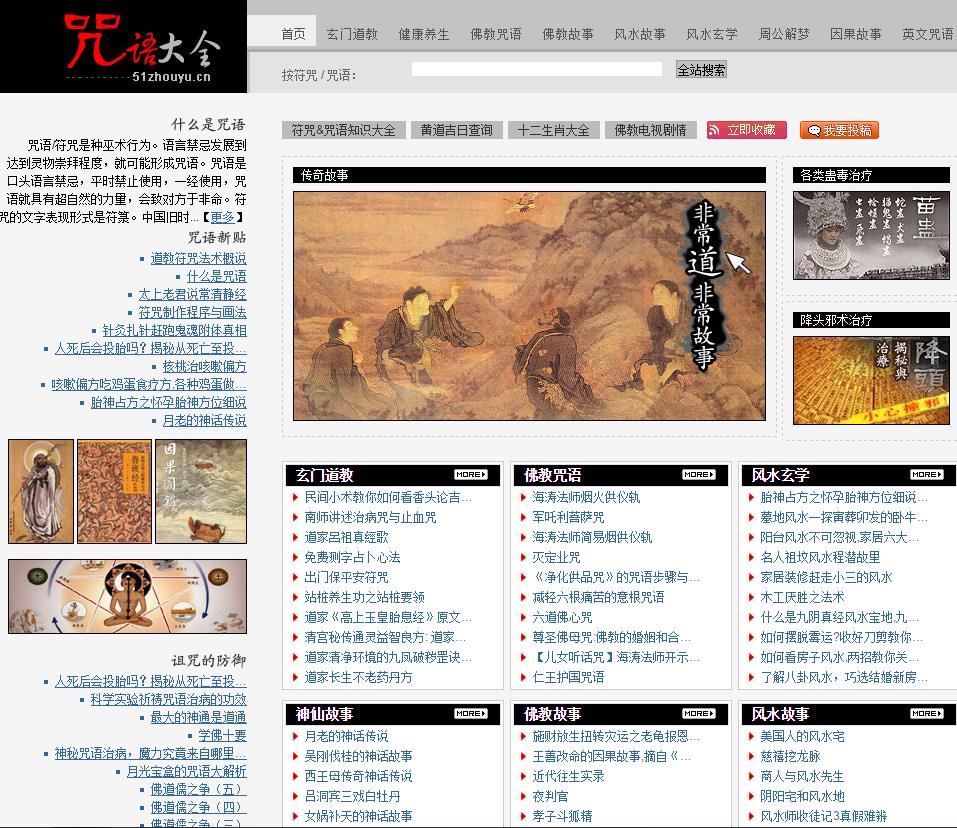
Task: Open 科学实验祈祷咒语治病的功效 link
Action: click(168, 699)
